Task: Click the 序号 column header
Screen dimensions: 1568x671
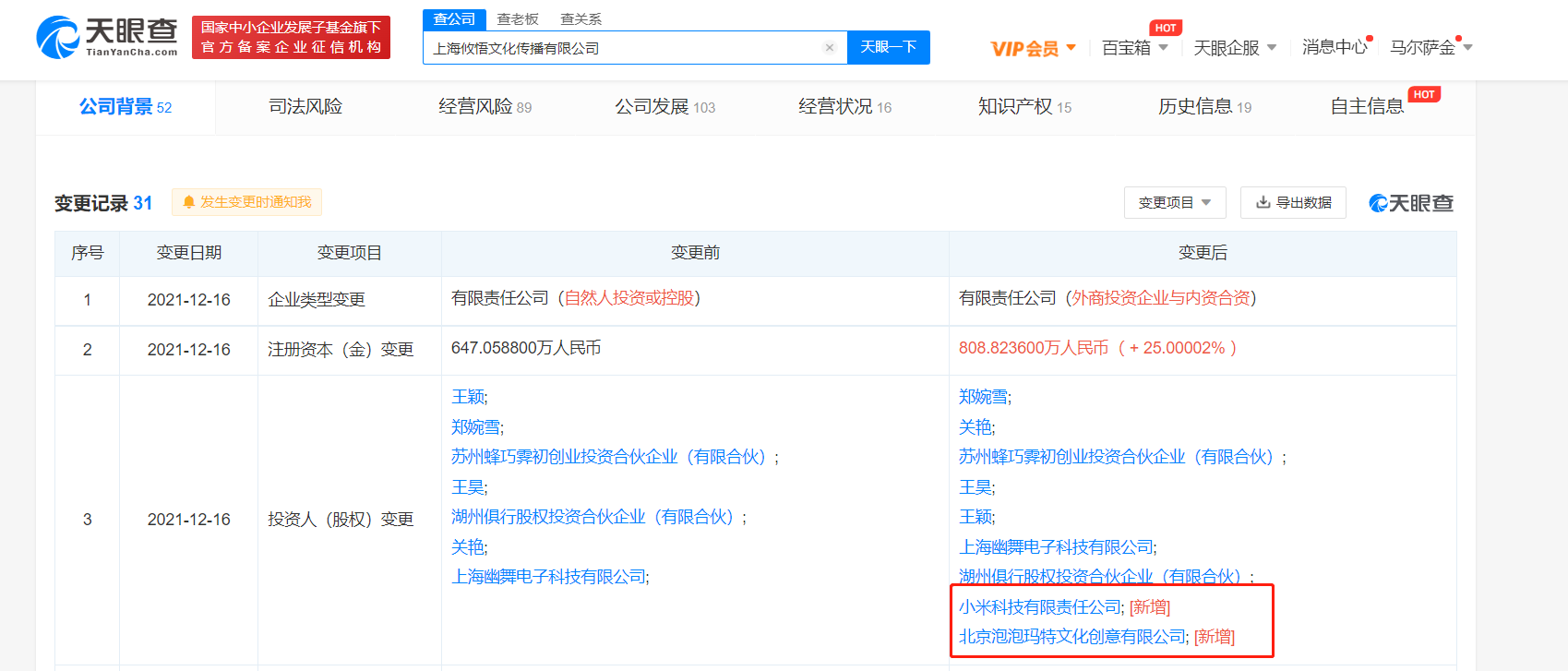Action: 88,253
